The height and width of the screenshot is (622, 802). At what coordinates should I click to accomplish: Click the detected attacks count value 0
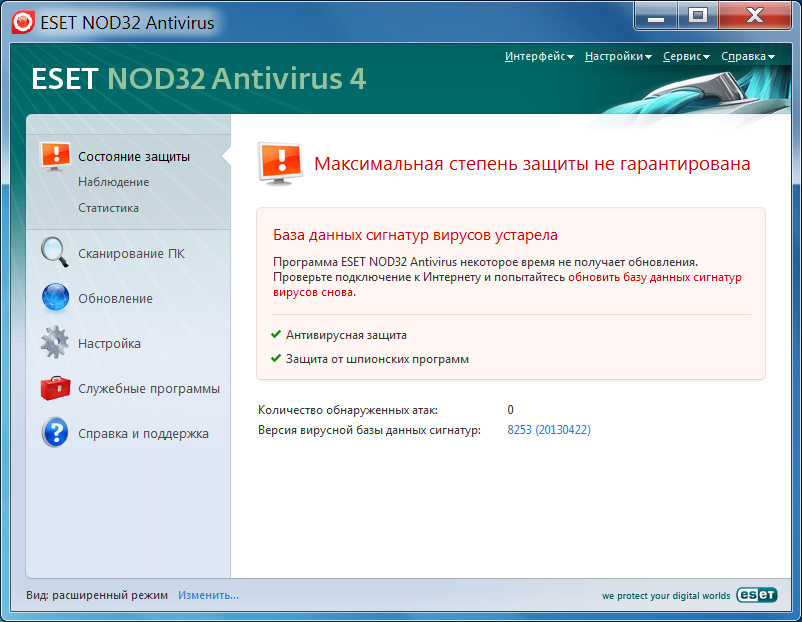510,410
